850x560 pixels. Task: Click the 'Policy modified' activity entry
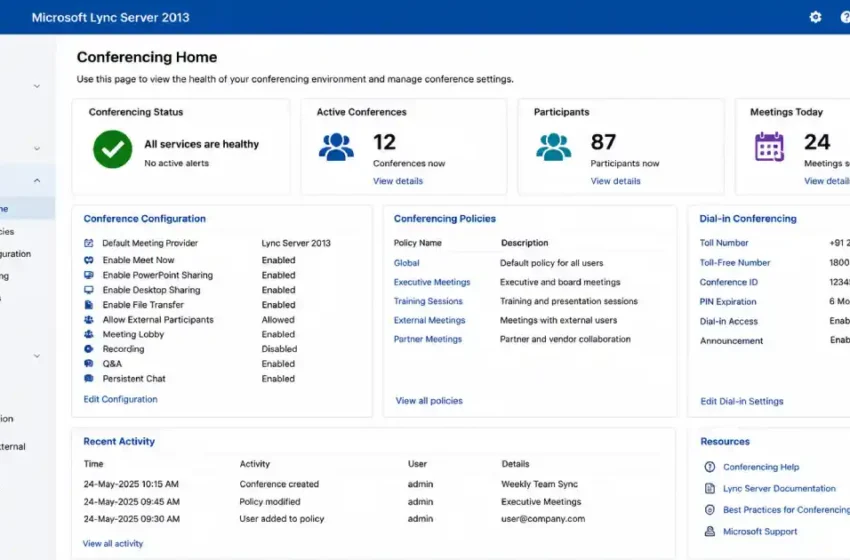click(x=270, y=502)
